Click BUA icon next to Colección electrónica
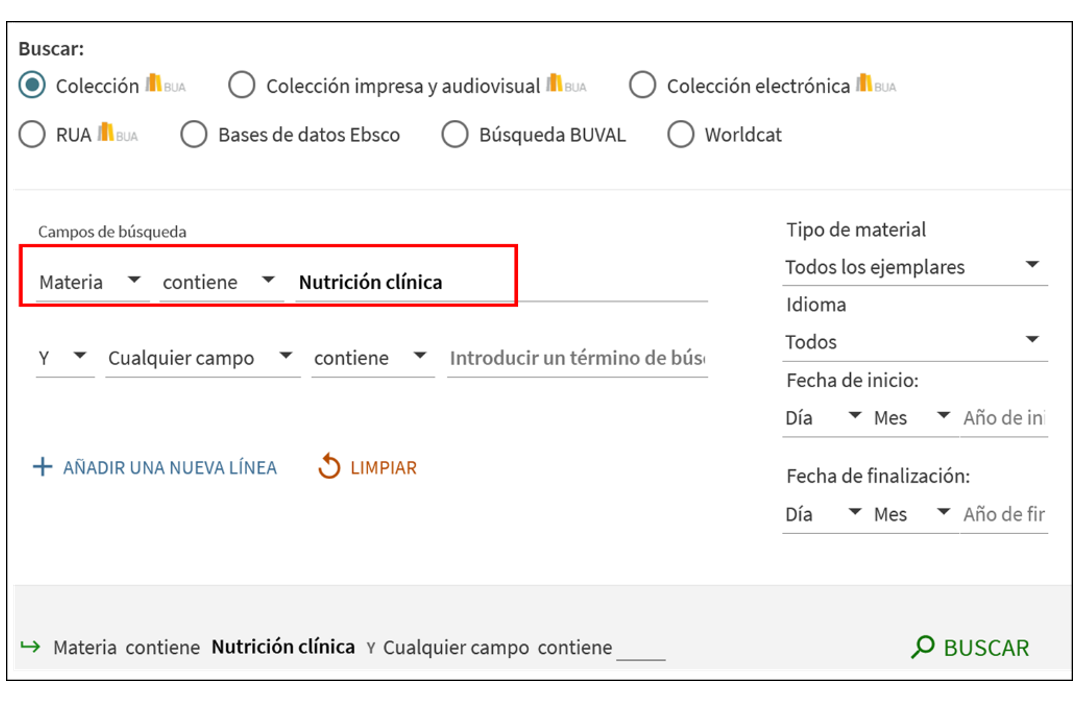Screen dimensions: 1087x704 tap(875, 85)
